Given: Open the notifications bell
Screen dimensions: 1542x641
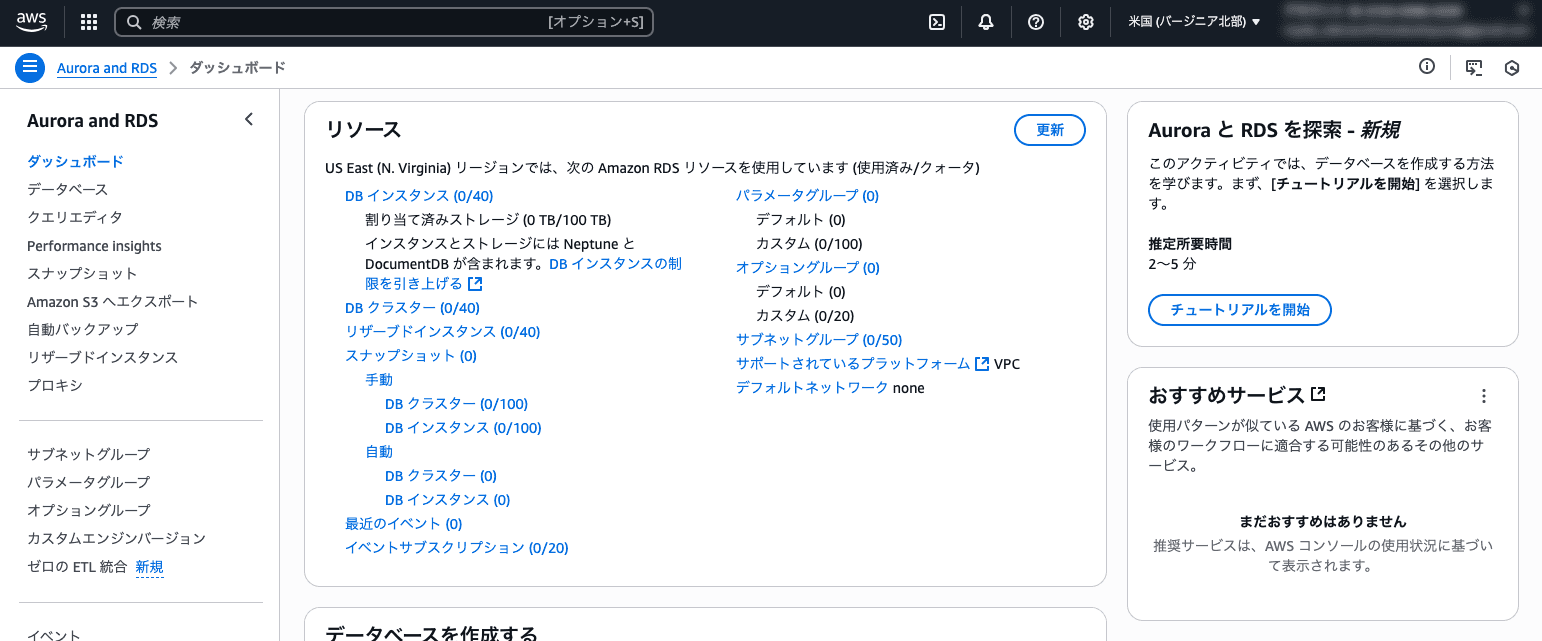Looking at the screenshot, I should [x=986, y=21].
